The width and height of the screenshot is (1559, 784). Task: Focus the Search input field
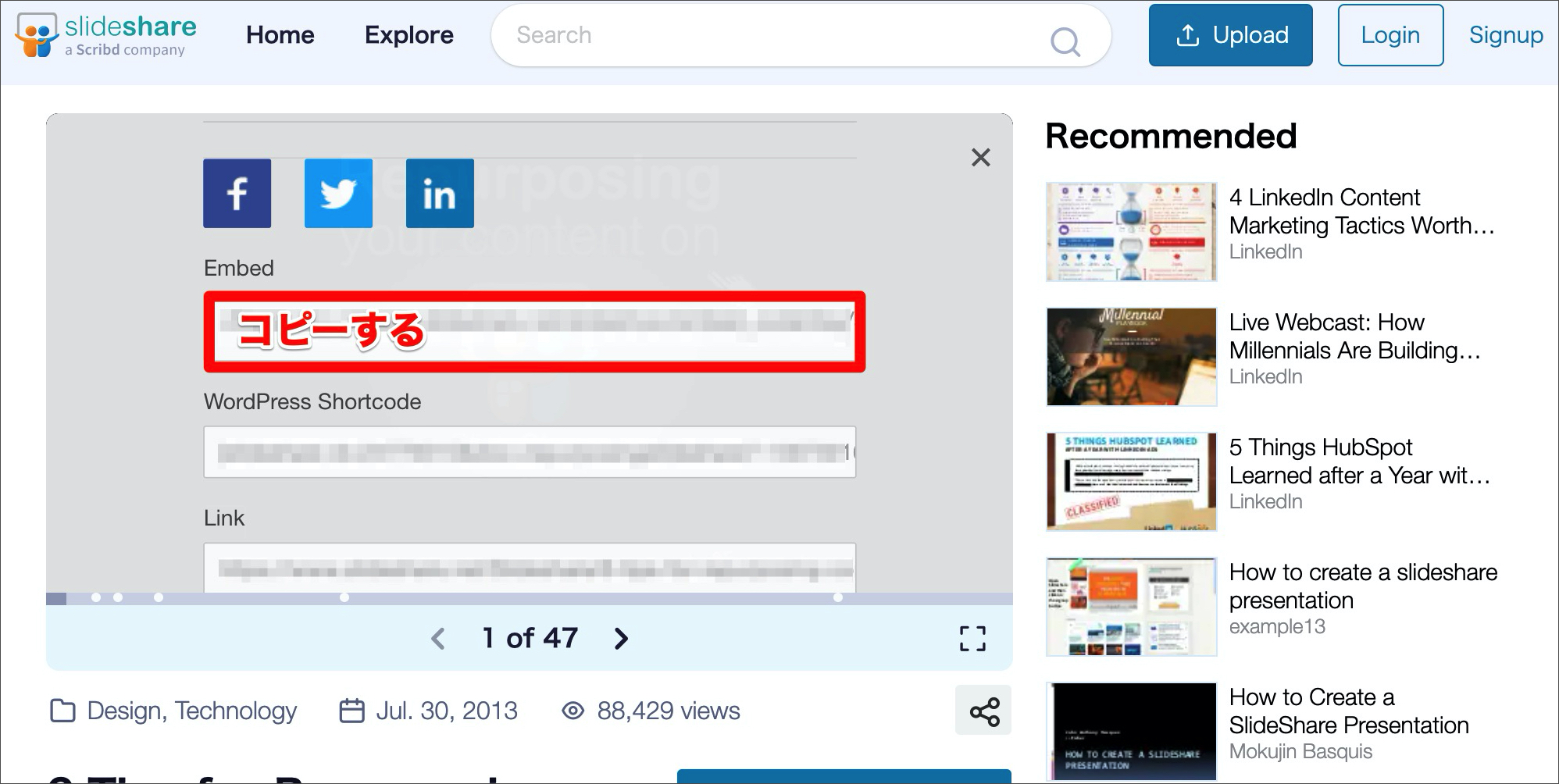click(773, 35)
